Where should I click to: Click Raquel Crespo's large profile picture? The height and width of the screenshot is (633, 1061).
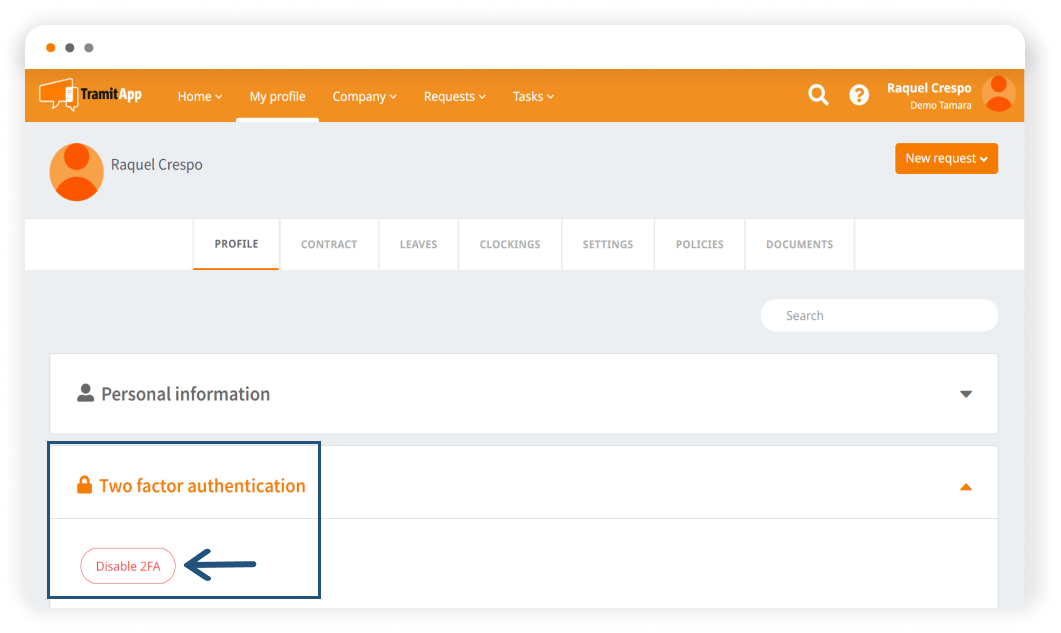coord(76,171)
